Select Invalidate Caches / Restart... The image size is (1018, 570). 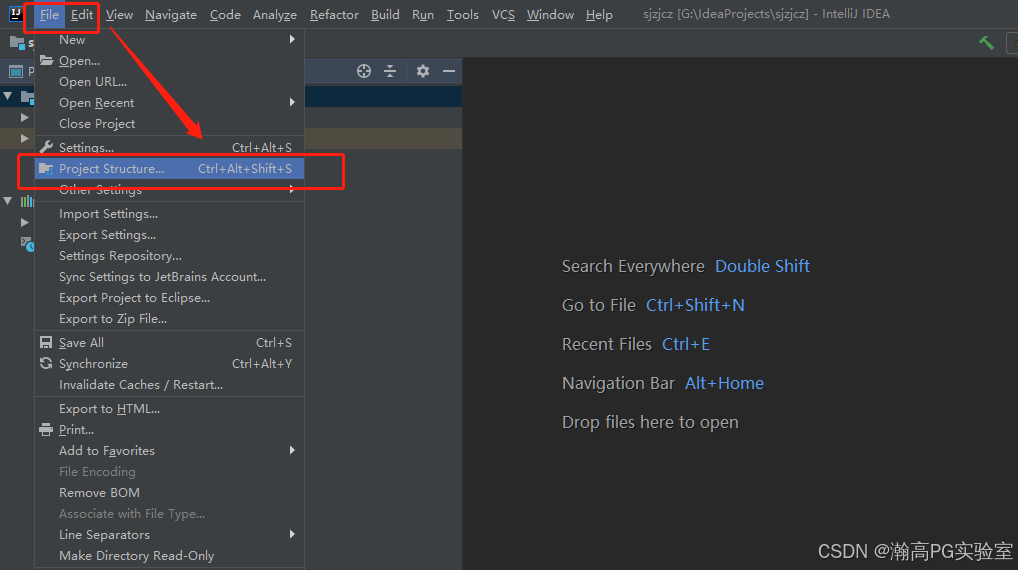click(x=169, y=384)
